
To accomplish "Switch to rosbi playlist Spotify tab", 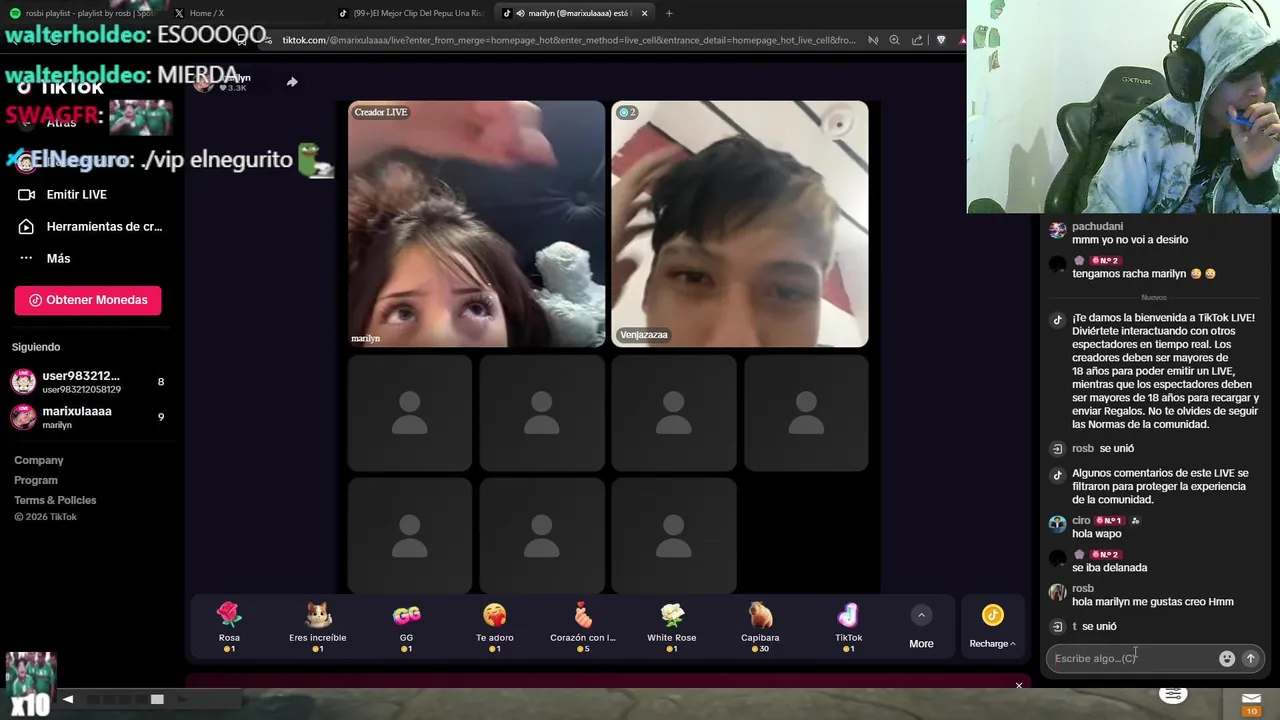I will click(84, 13).
